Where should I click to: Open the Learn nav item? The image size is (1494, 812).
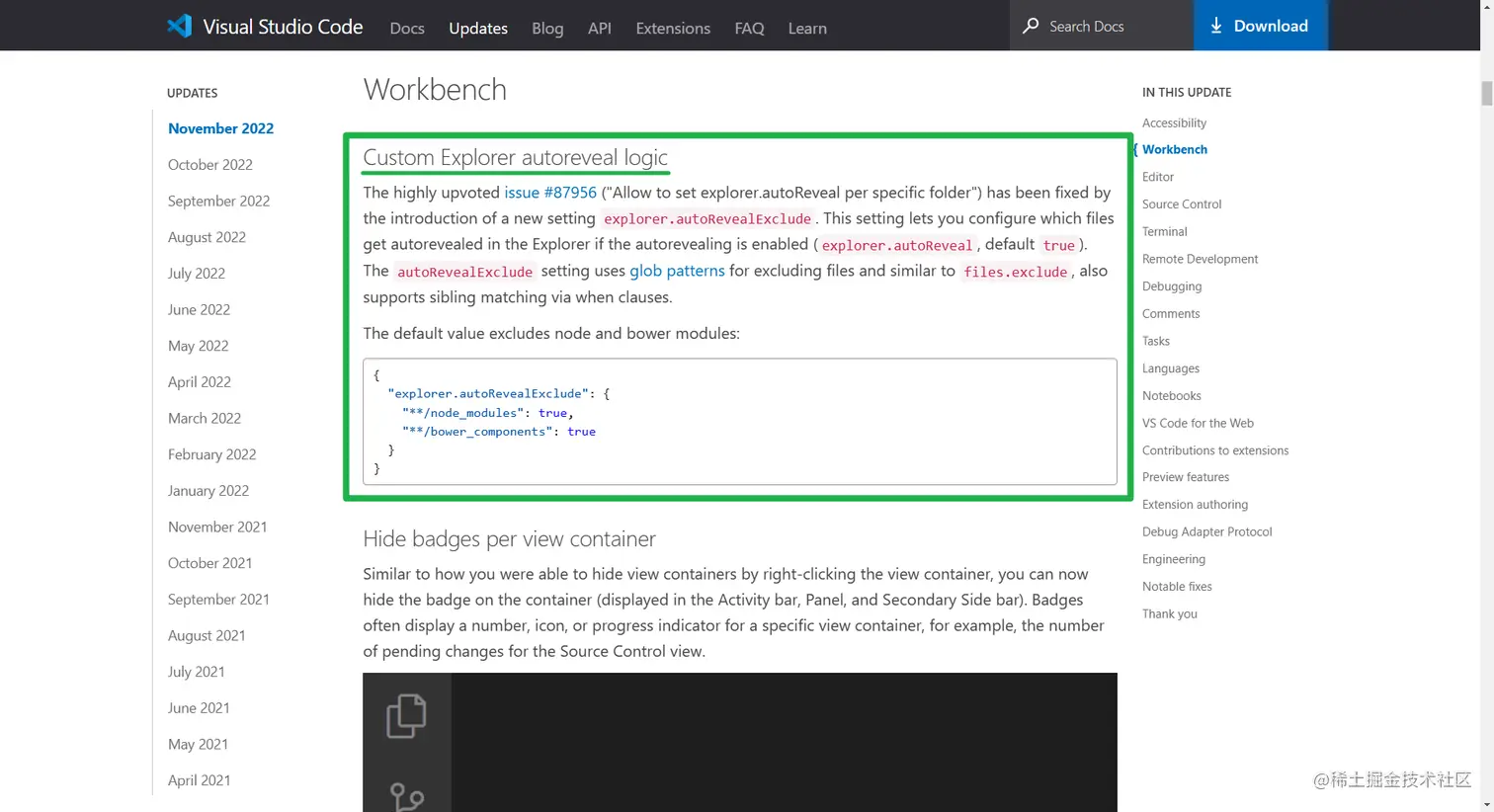pyautogui.click(x=807, y=28)
